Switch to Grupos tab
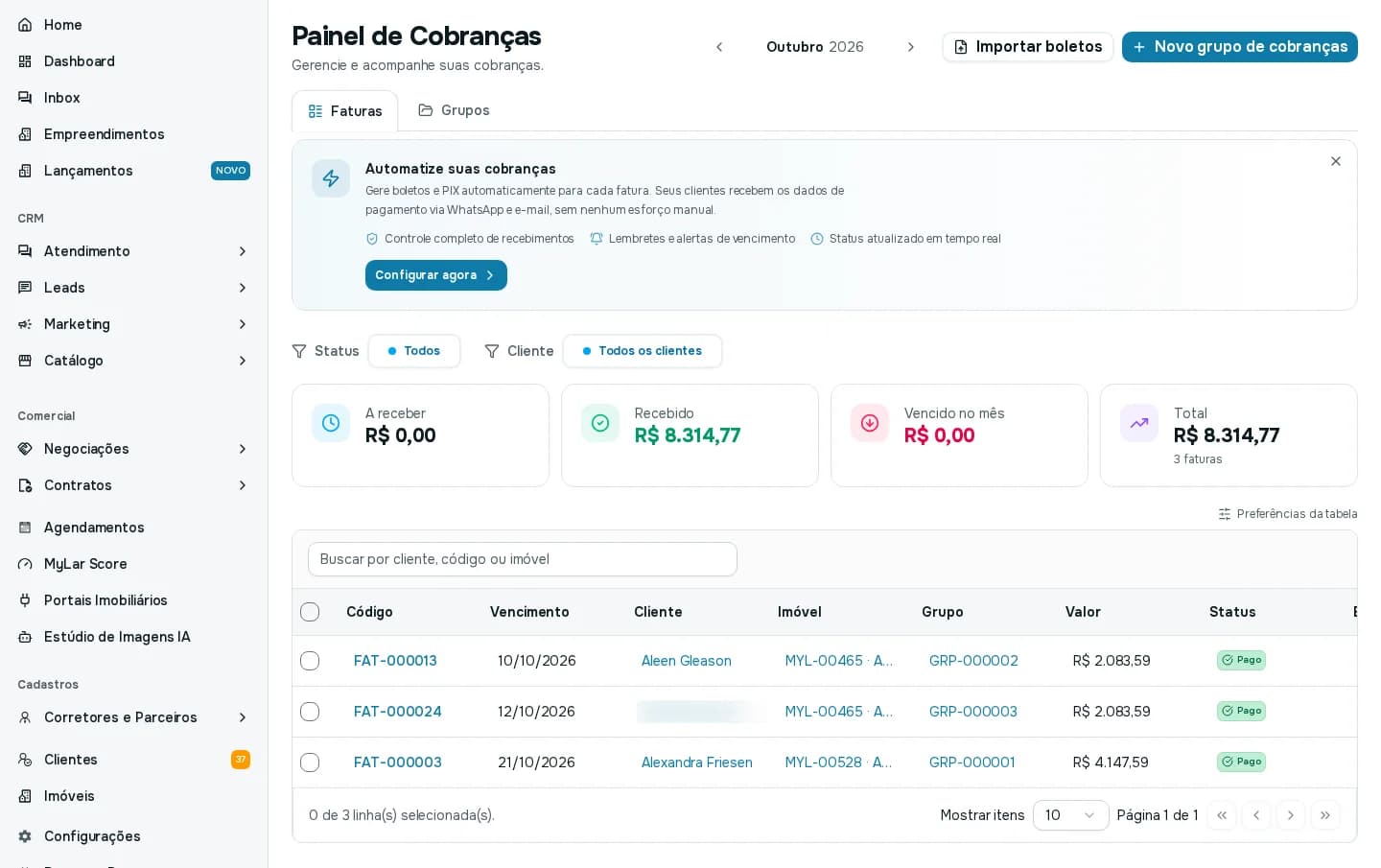The height and width of the screenshot is (868, 1381). 454,110
